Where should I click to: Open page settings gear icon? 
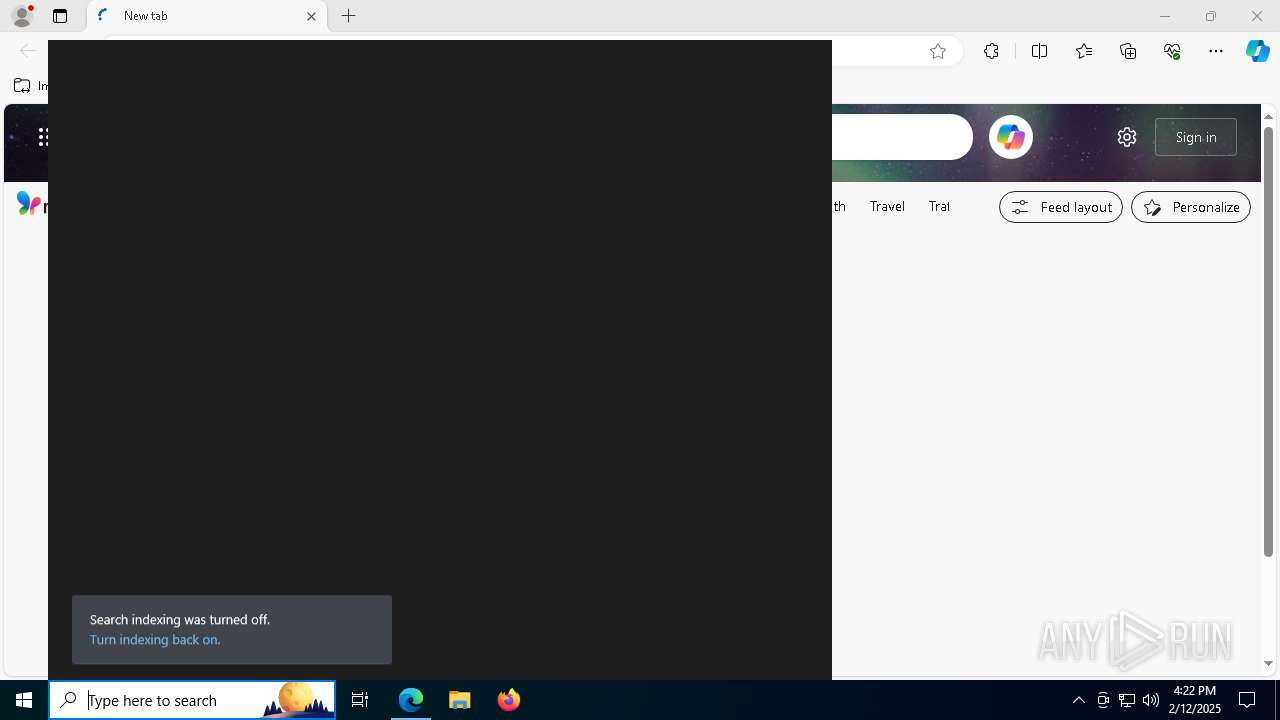pyautogui.click(x=1127, y=137)
